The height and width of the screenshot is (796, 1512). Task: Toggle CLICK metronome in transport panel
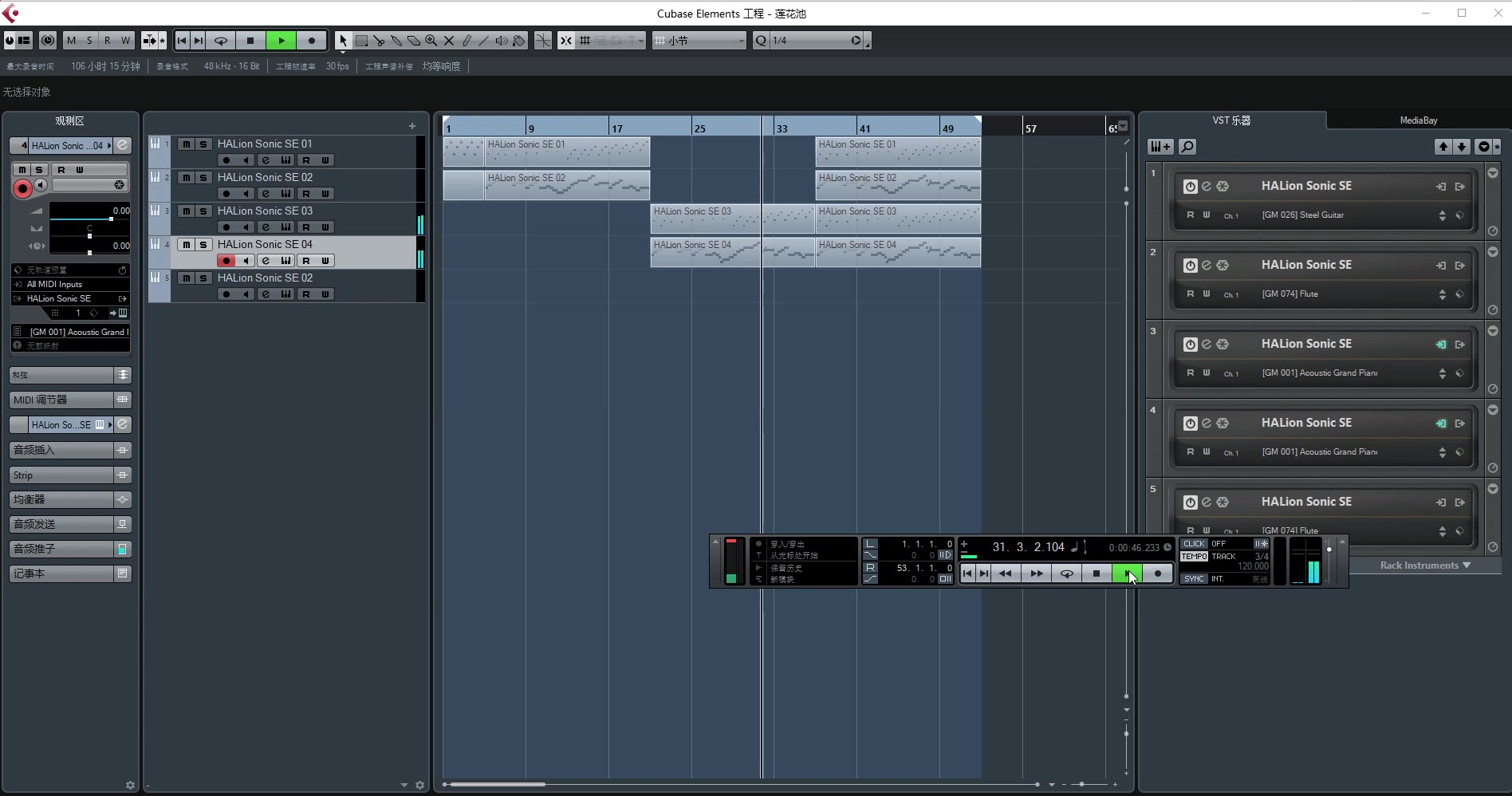pos(1194,544)
